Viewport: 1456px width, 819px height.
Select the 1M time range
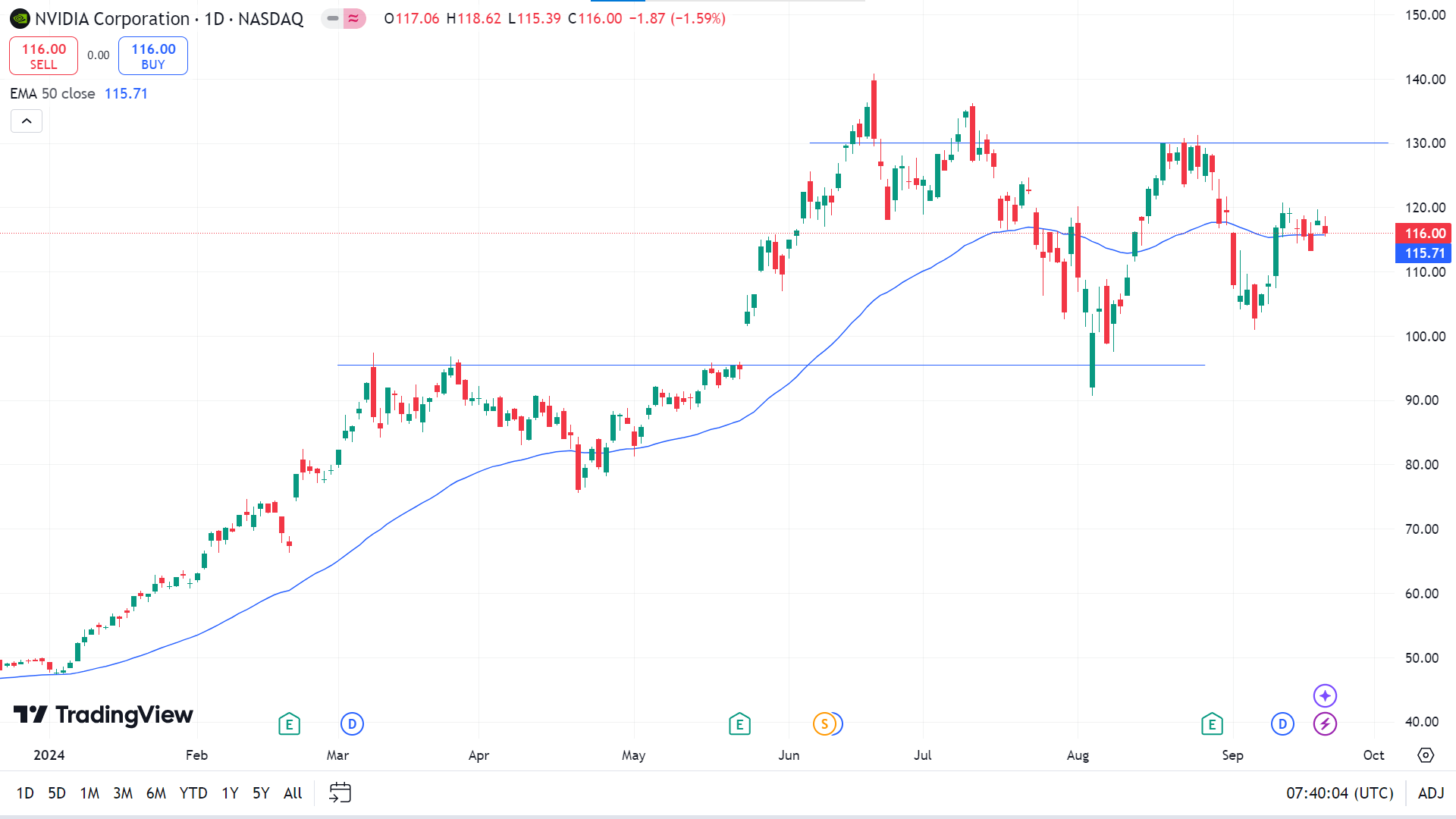pos(89,793)
